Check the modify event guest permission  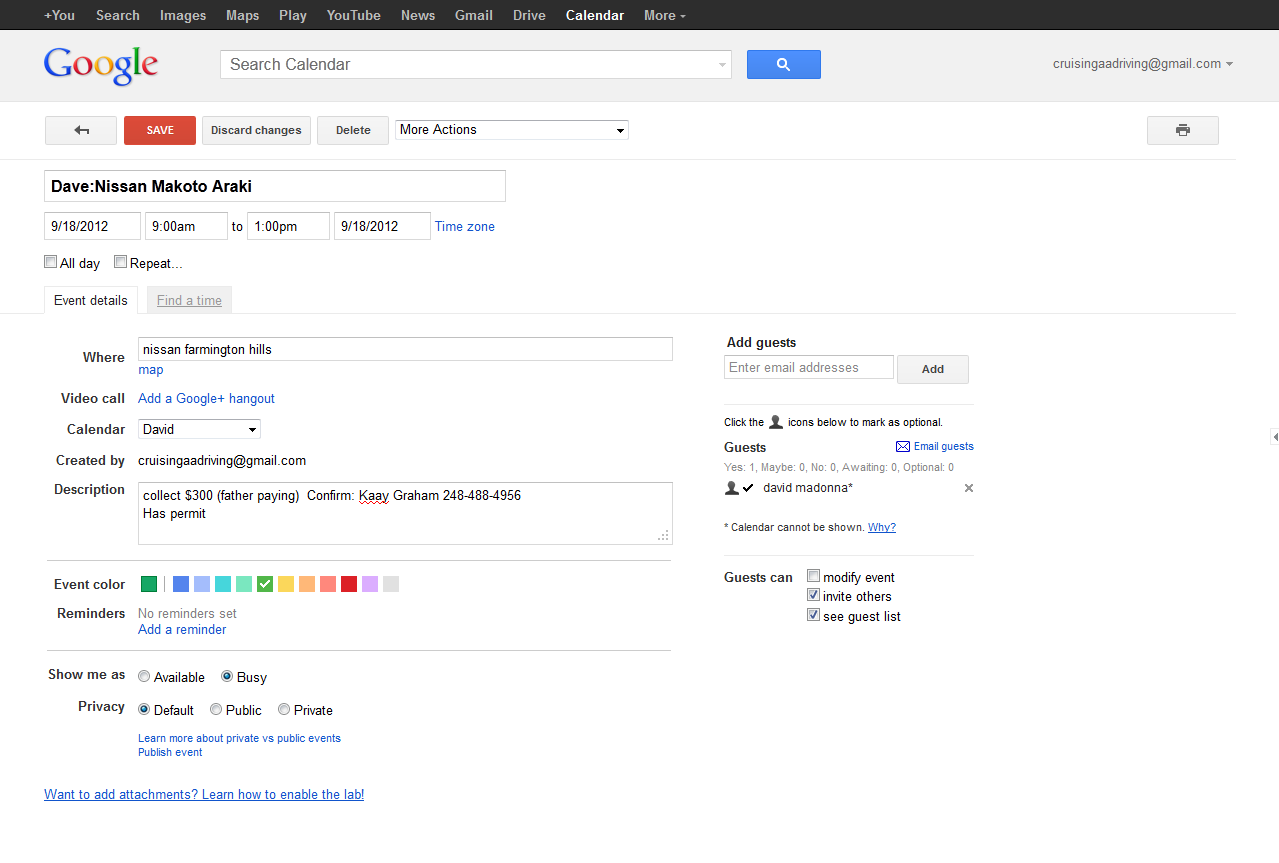click(814, 576)
